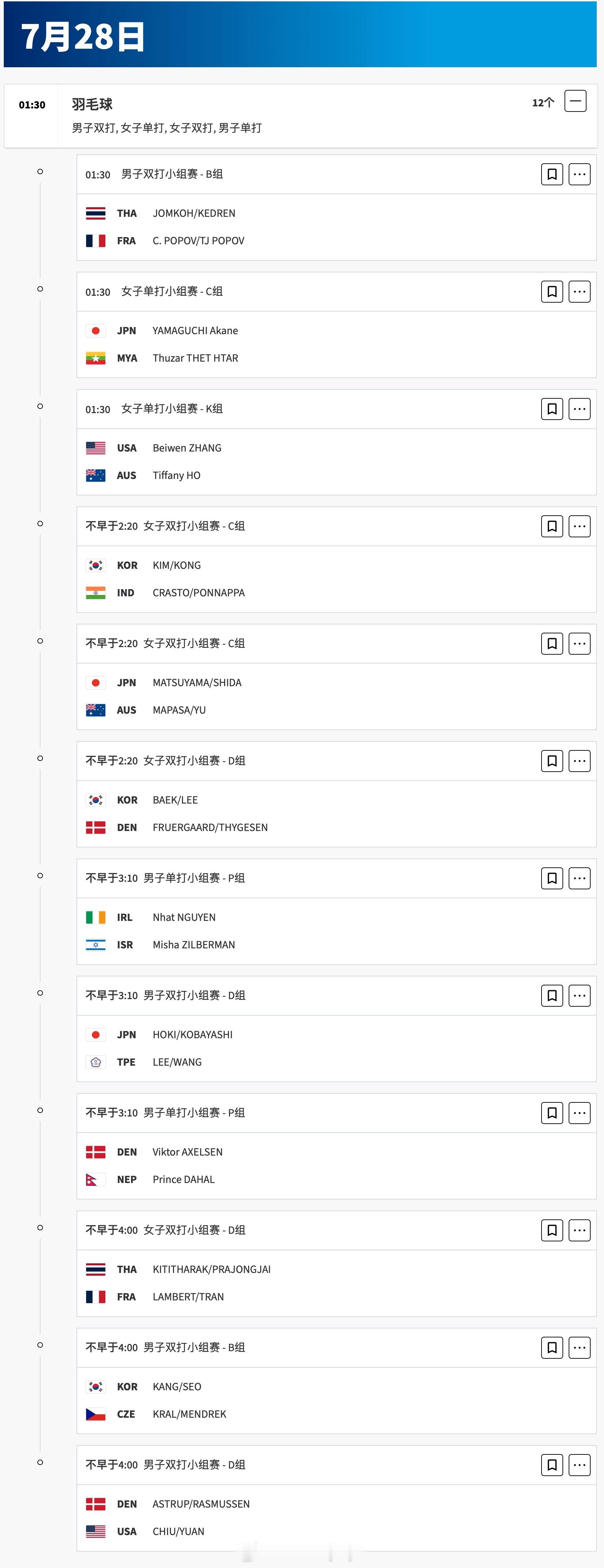This screenshot has height=1568, width=604.
Task: Collapse the 羽毛球 section with minus button
Action: coord(576,101)
